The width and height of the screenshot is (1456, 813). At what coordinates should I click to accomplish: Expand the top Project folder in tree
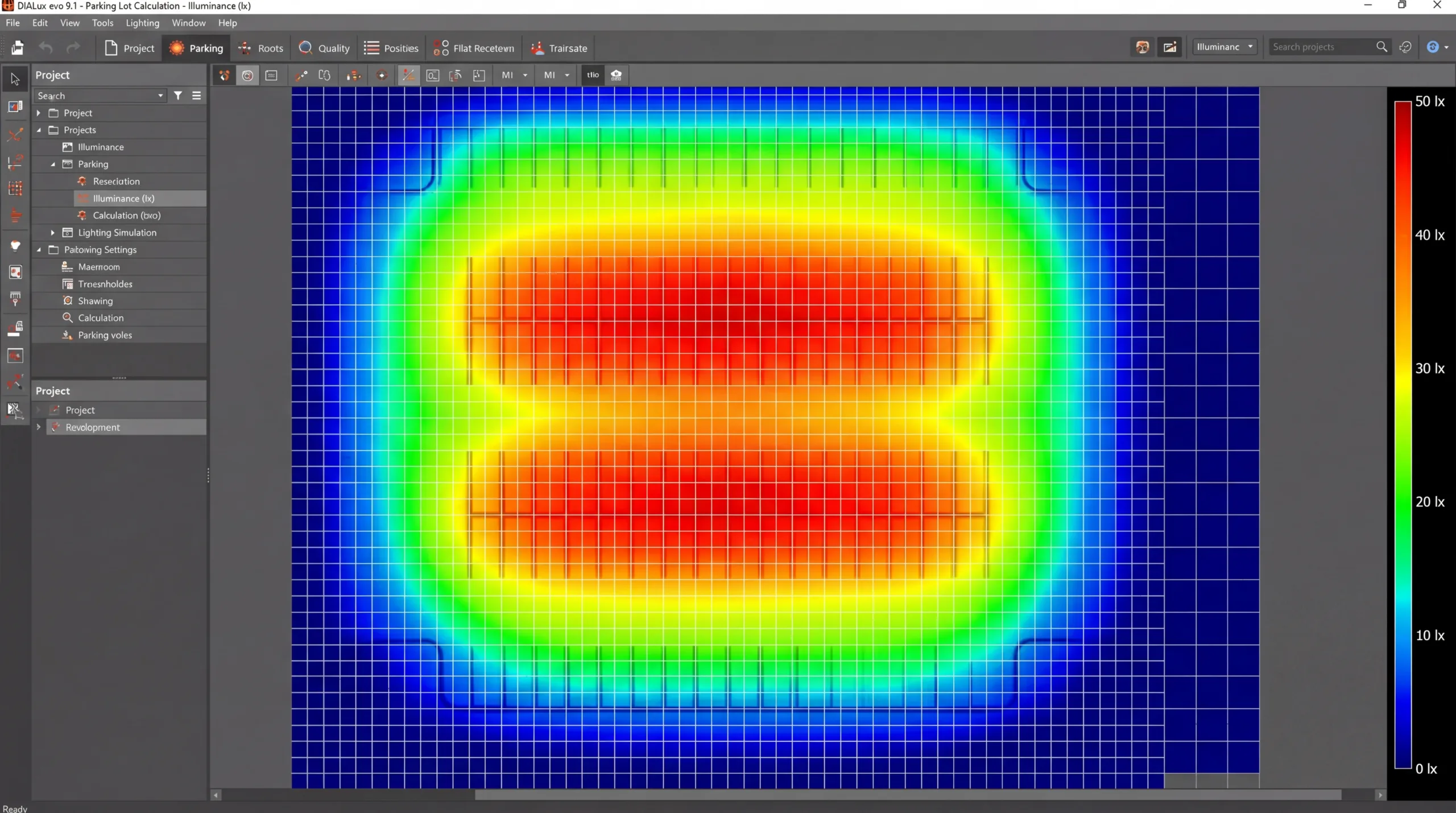[39, 113]
